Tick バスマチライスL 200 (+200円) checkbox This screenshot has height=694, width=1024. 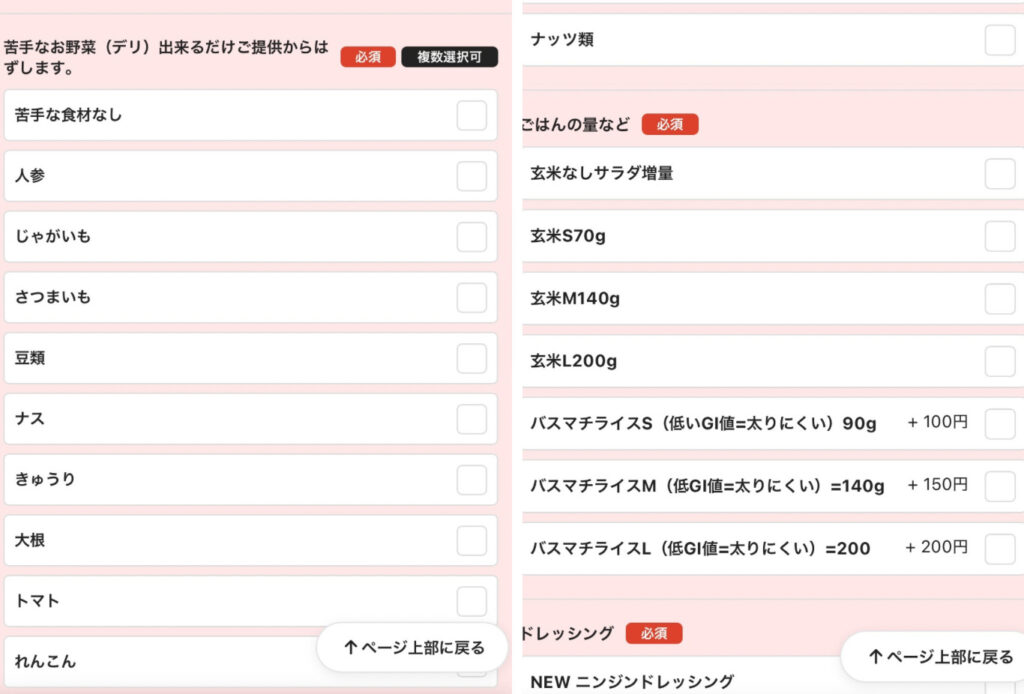click(x=999, y=548)
